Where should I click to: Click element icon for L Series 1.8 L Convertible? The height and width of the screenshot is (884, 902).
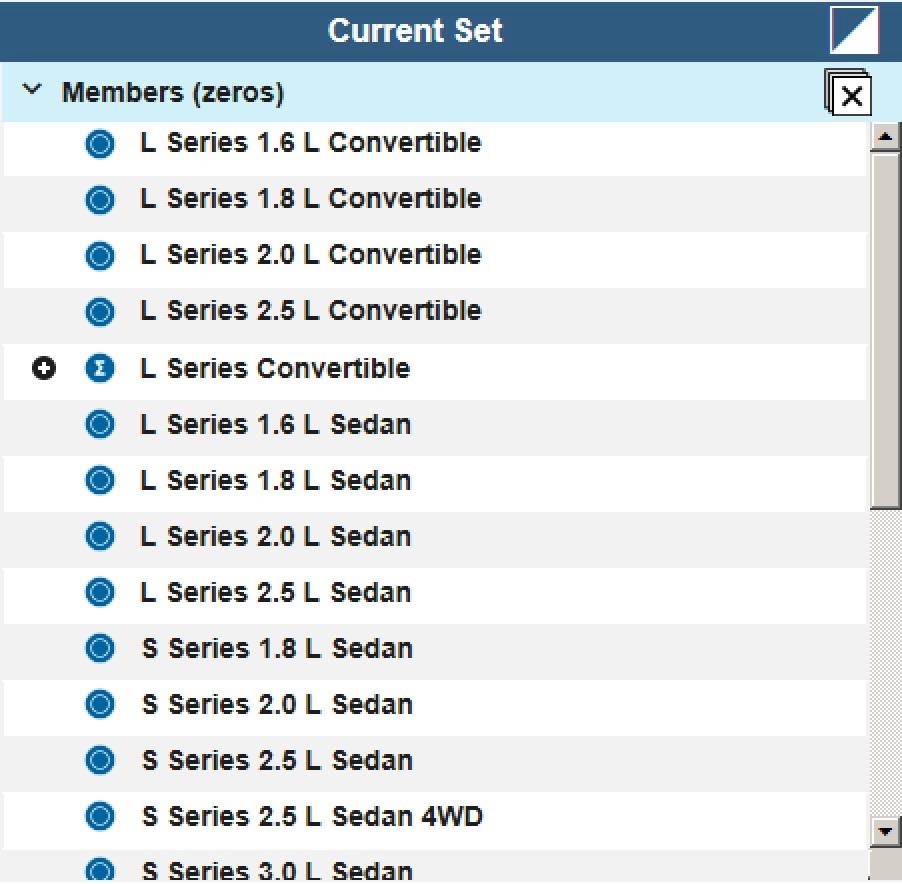coord(100,200)
